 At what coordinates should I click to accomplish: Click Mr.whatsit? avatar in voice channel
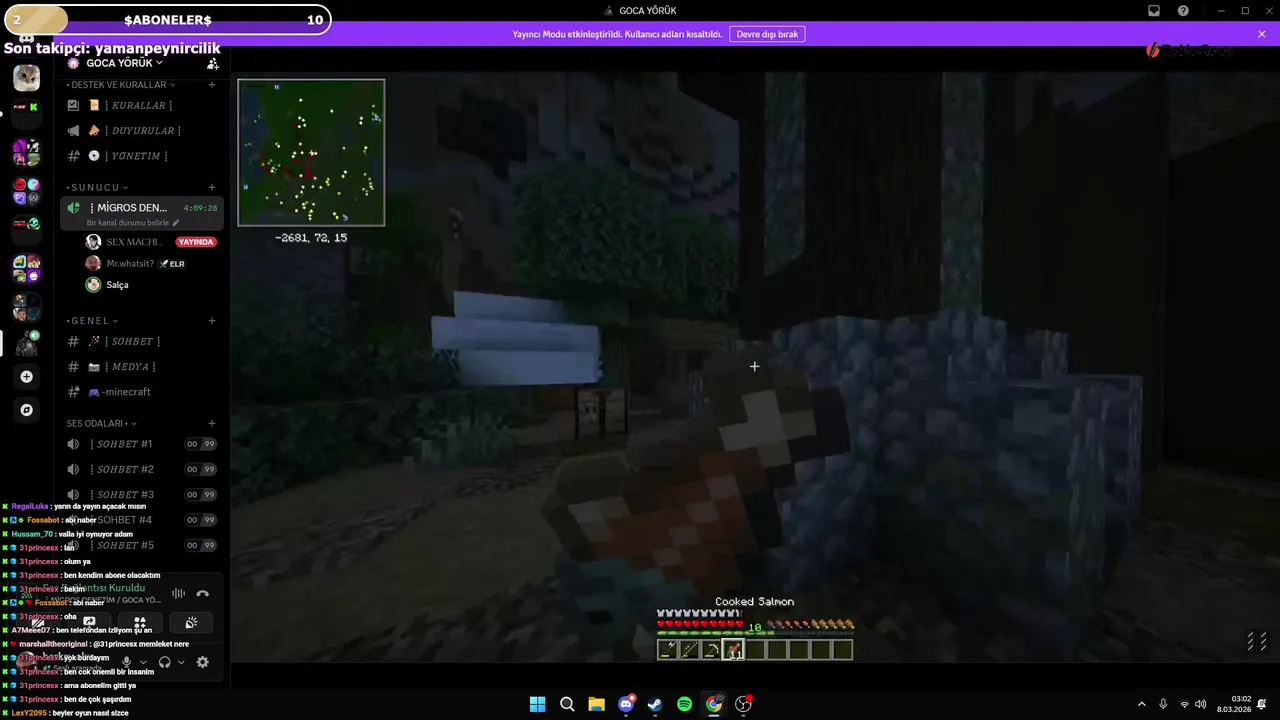pos(93,264)
